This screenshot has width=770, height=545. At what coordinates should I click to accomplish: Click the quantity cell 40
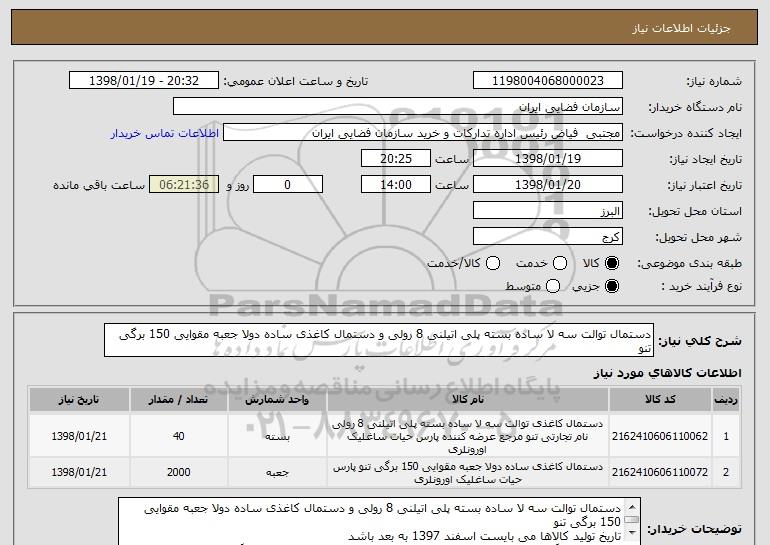pos(178,436)
